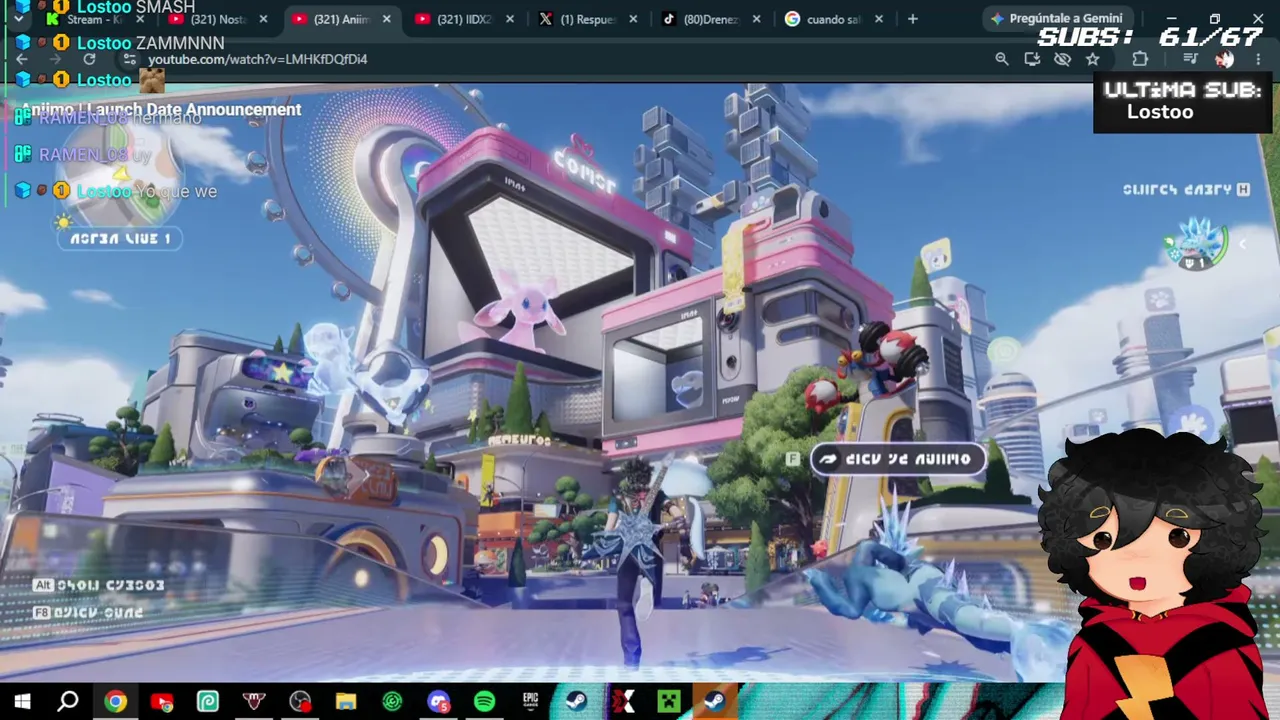The height and width of the screenshot is (720, 1280).
Task: Launch the teal swirl app in taskbar
Action: point(207,702)
